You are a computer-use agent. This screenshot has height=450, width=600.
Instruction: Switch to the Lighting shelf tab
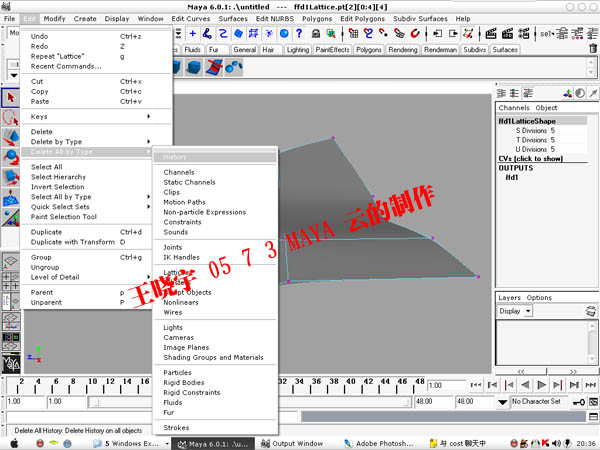(297, 50)
